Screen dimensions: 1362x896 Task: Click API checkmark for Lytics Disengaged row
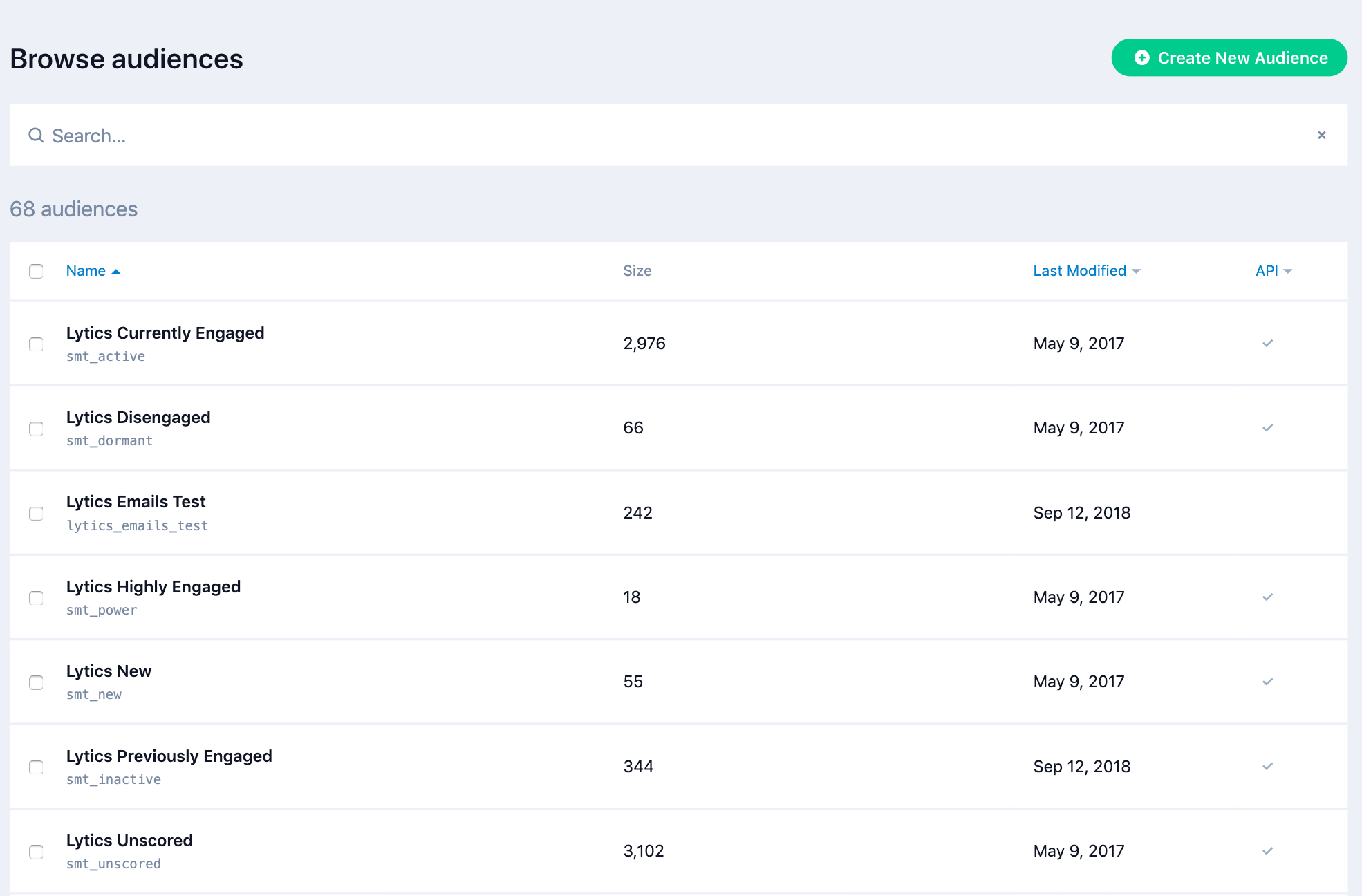[1267, 428]
